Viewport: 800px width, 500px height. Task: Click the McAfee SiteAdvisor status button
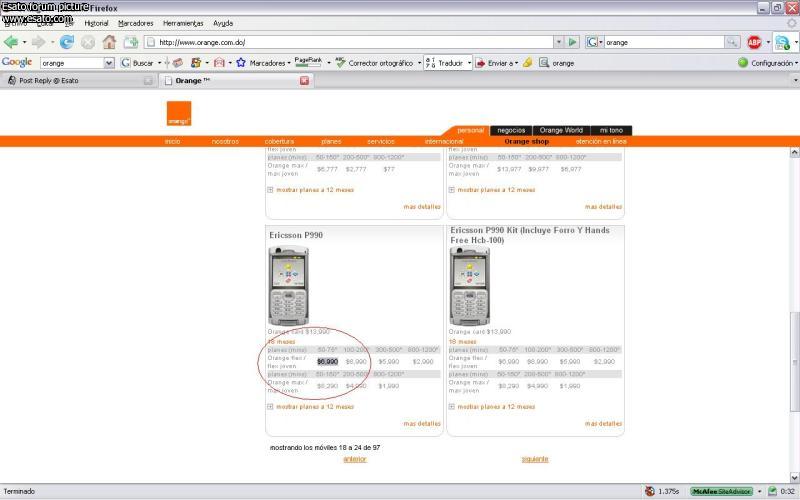pyautogui.click(x=721, y=491)
